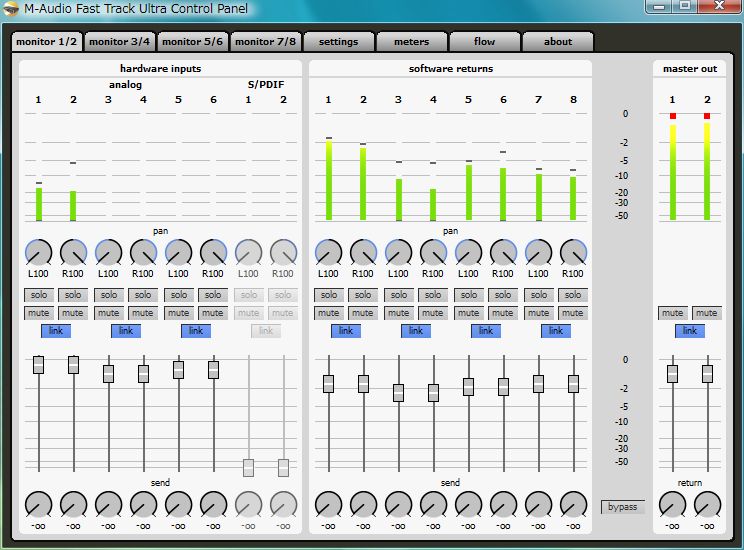Screen dimensions: 744x550
Task: Mute software return 1
Action: pos(328,313)
